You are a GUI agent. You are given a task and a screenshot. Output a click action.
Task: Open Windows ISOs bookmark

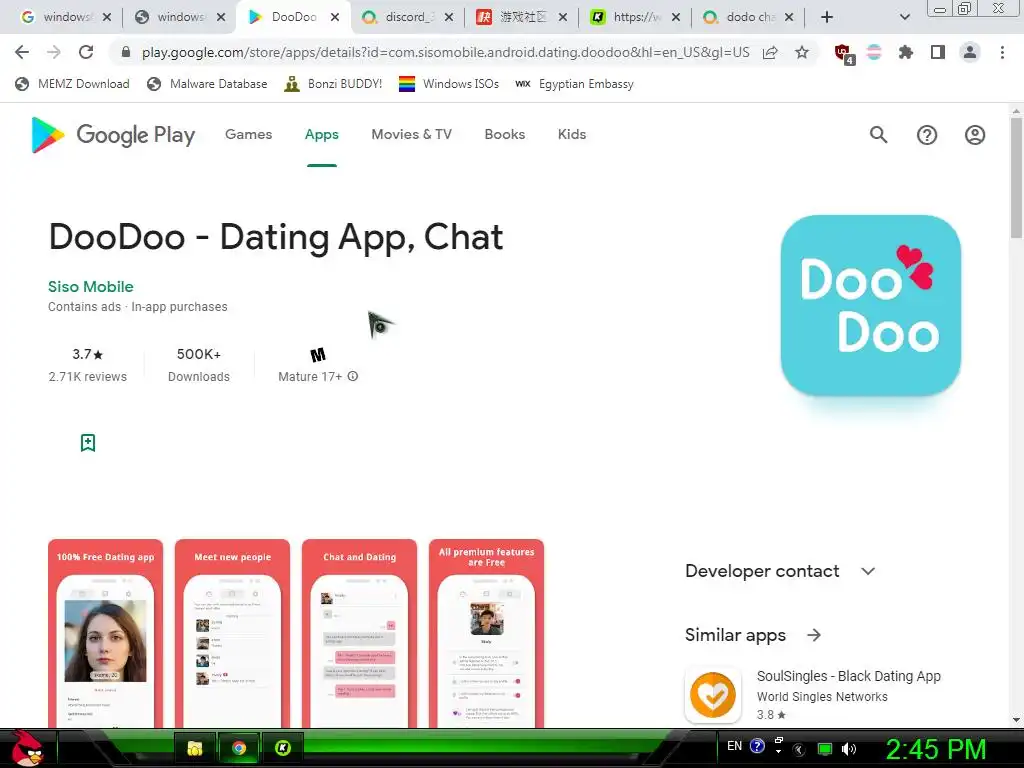tap(449, 84)
